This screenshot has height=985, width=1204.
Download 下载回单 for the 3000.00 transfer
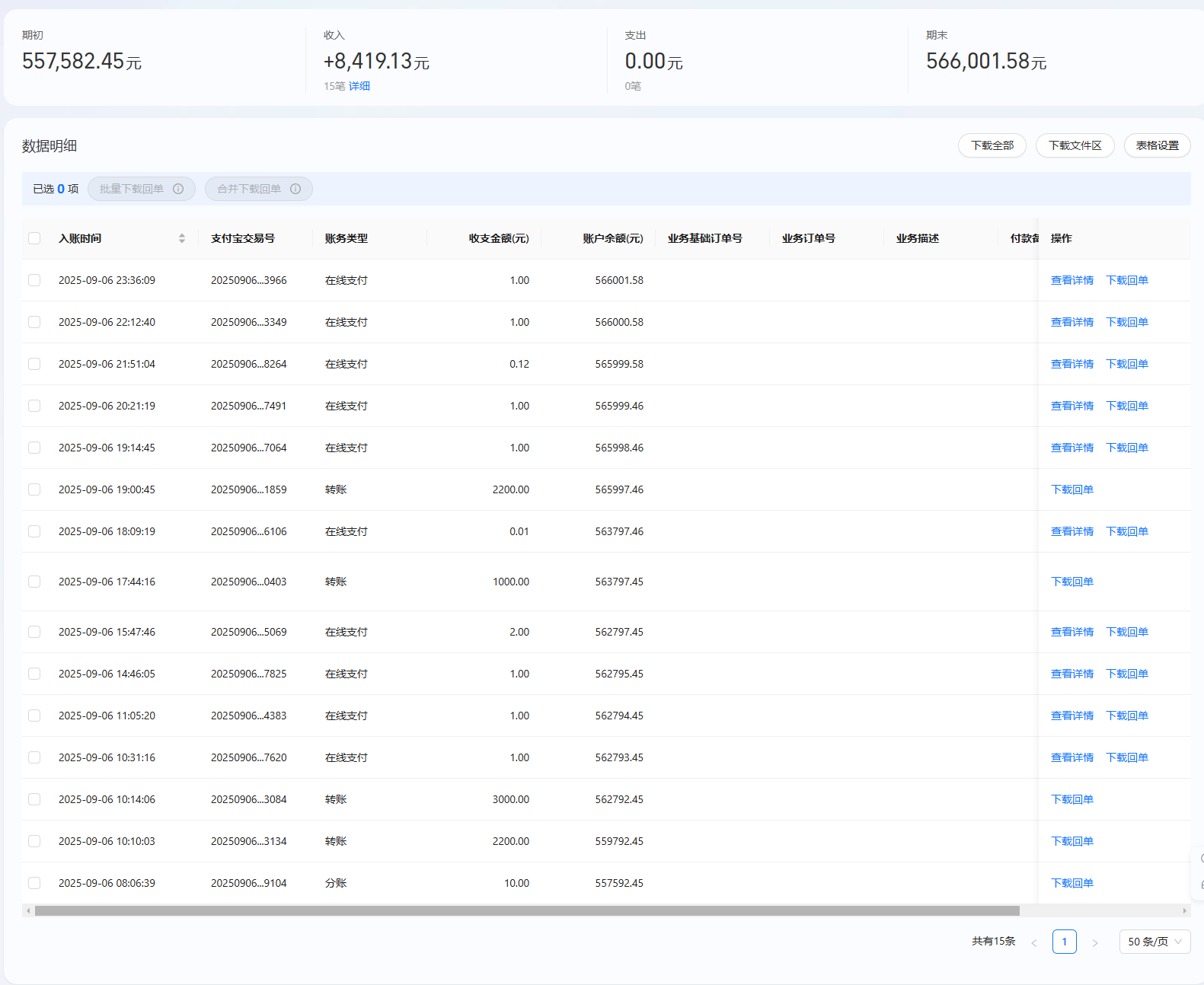coord(1071,799)
